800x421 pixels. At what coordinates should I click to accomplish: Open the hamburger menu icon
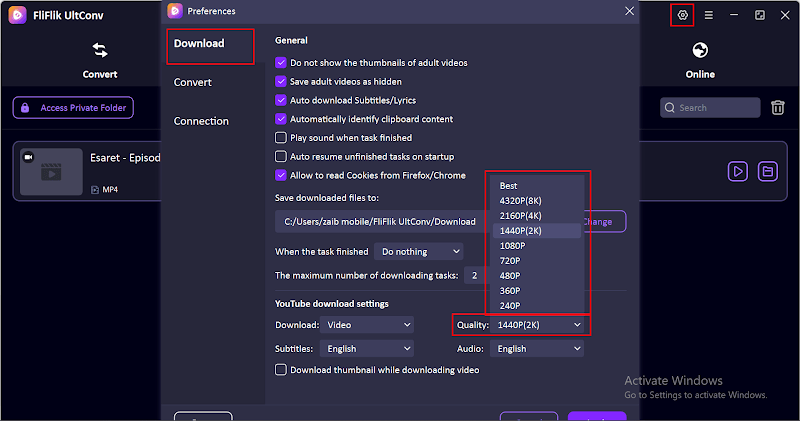[708, 15]
